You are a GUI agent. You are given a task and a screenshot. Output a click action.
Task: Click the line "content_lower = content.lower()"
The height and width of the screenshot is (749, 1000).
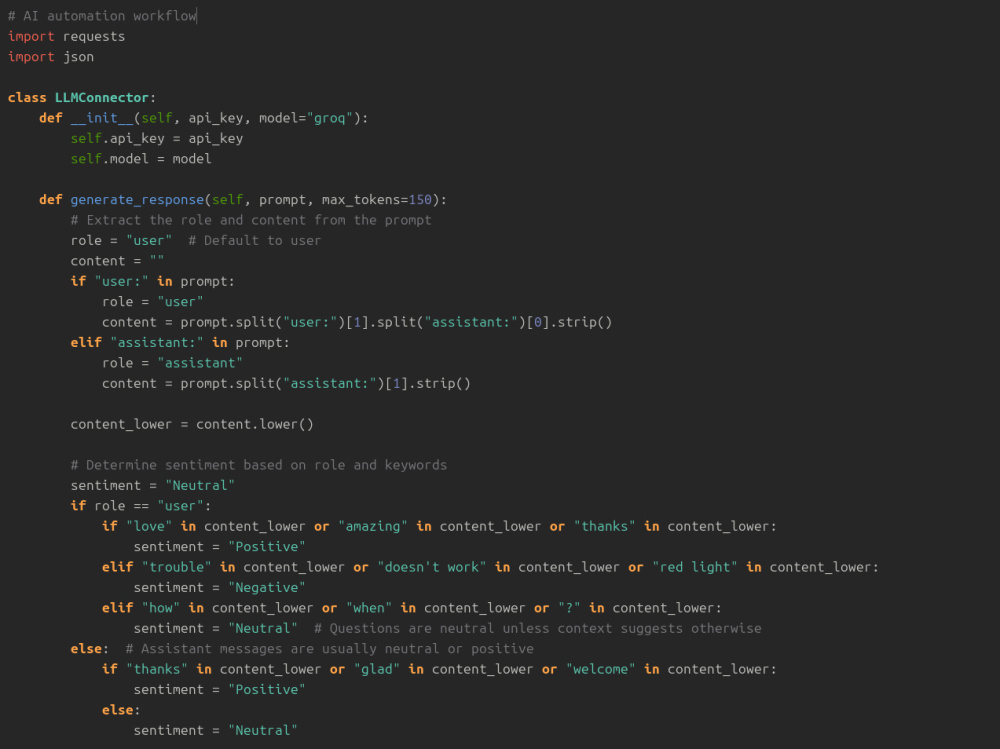(192, 424)
